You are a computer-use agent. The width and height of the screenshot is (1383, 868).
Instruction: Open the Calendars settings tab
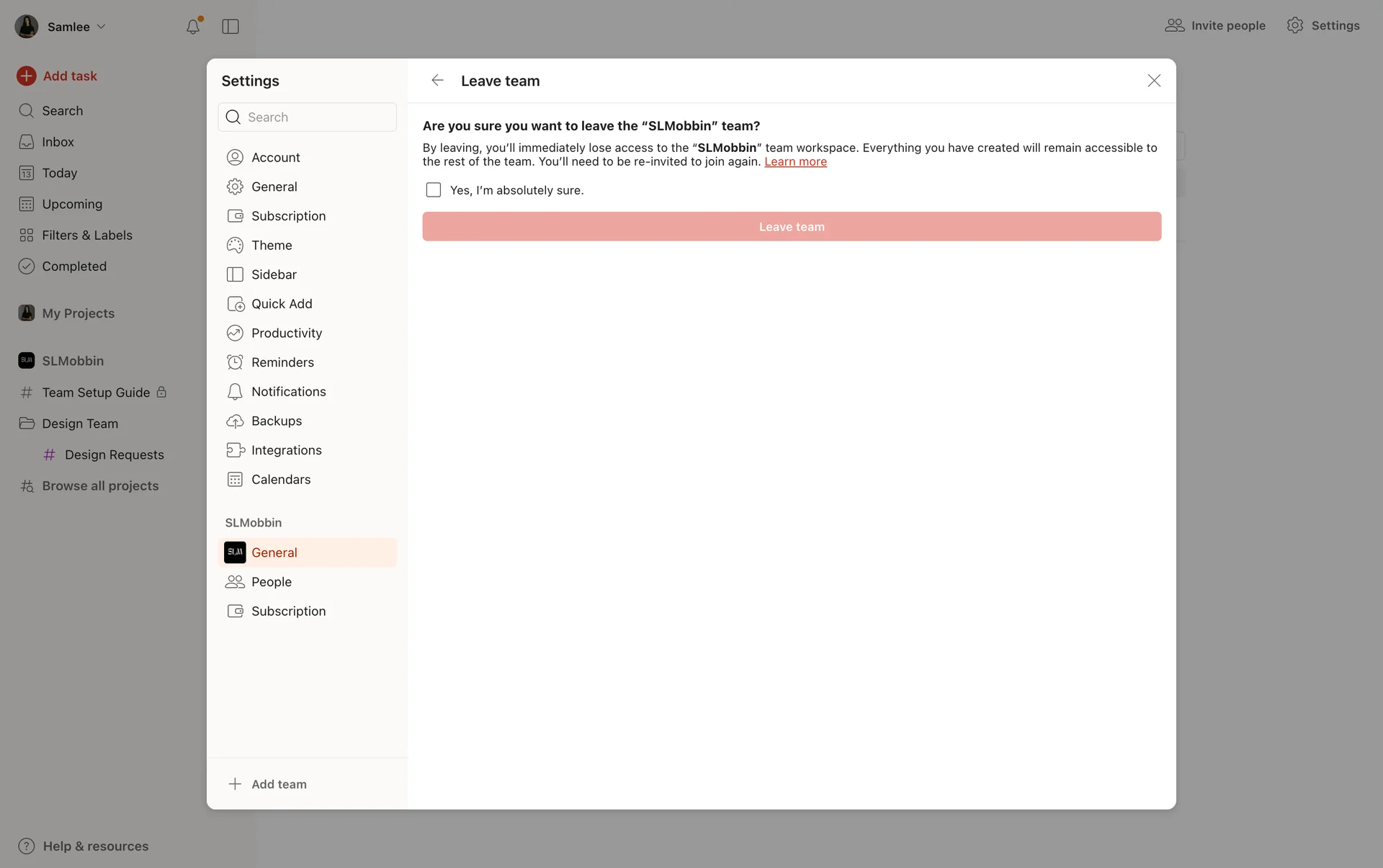click(x=280, y=480)
